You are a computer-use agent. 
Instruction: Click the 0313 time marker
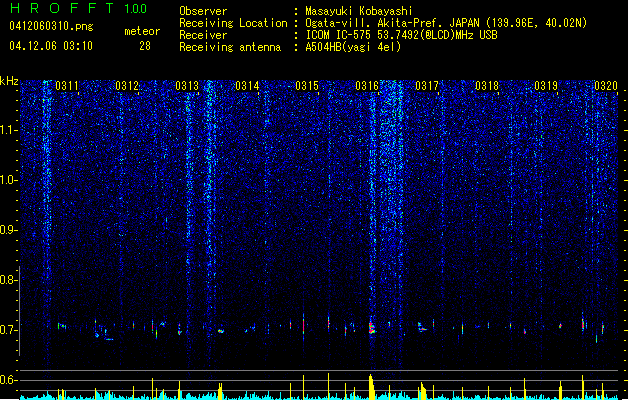tap(187, 85)
